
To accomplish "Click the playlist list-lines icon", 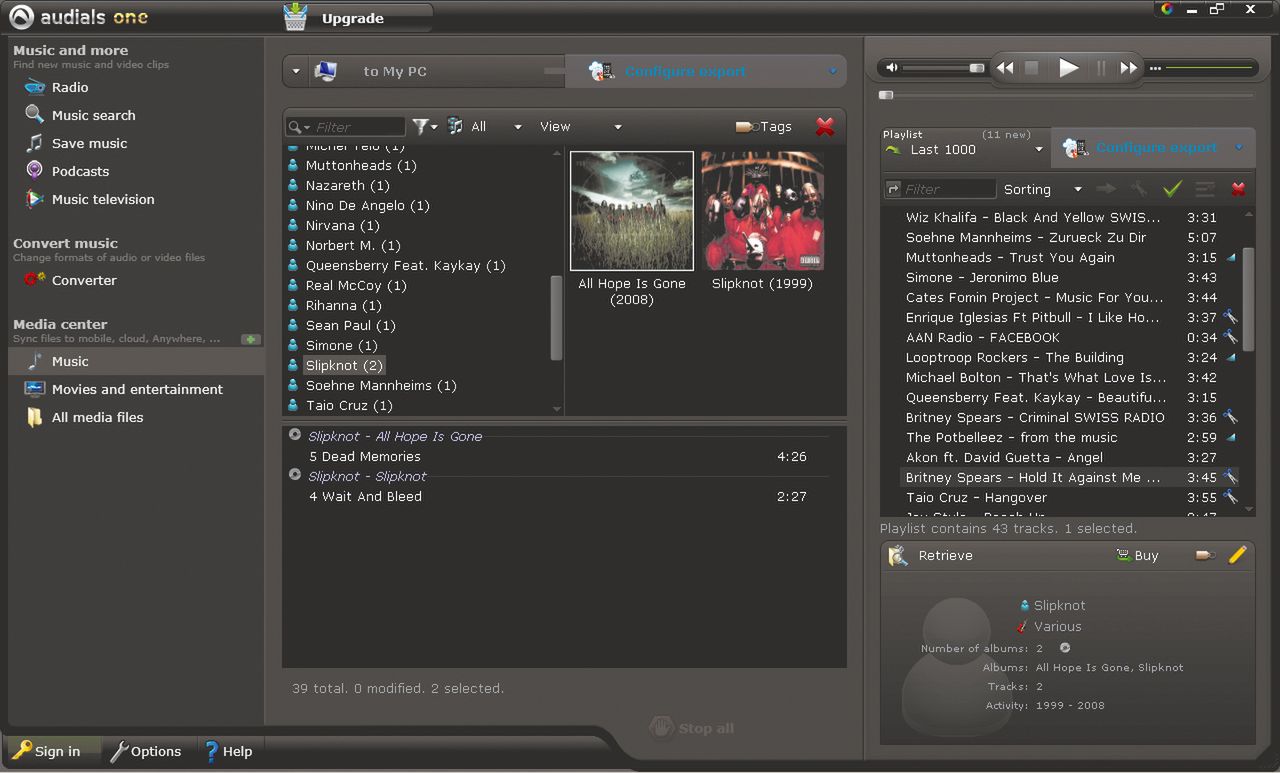I will pyautogui.click(x=1205, y=188).
